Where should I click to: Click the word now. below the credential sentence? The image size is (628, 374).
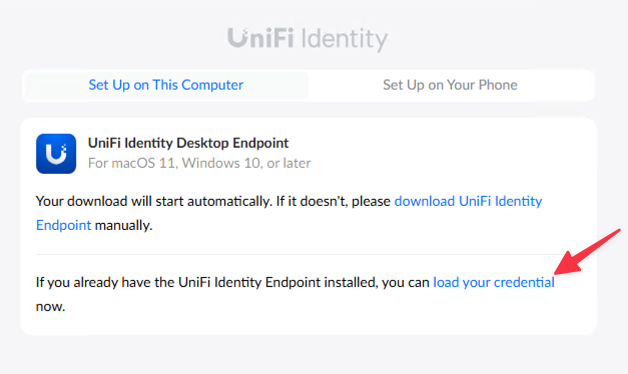[50, 307]
